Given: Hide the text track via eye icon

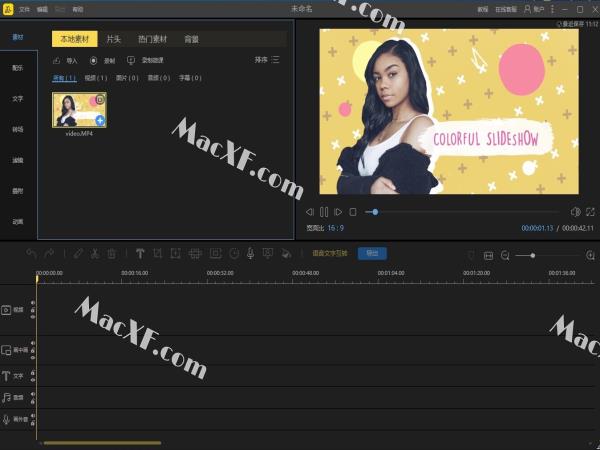Looking at the screenshot, I should [x=33, y=380].
